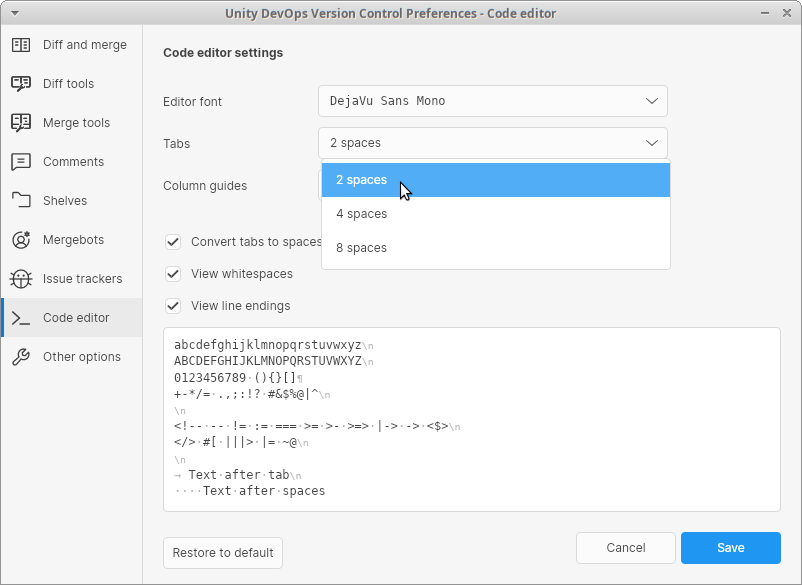Go to the Comments preferences page
Screen dimensions: 802x585
click(72, 161)
